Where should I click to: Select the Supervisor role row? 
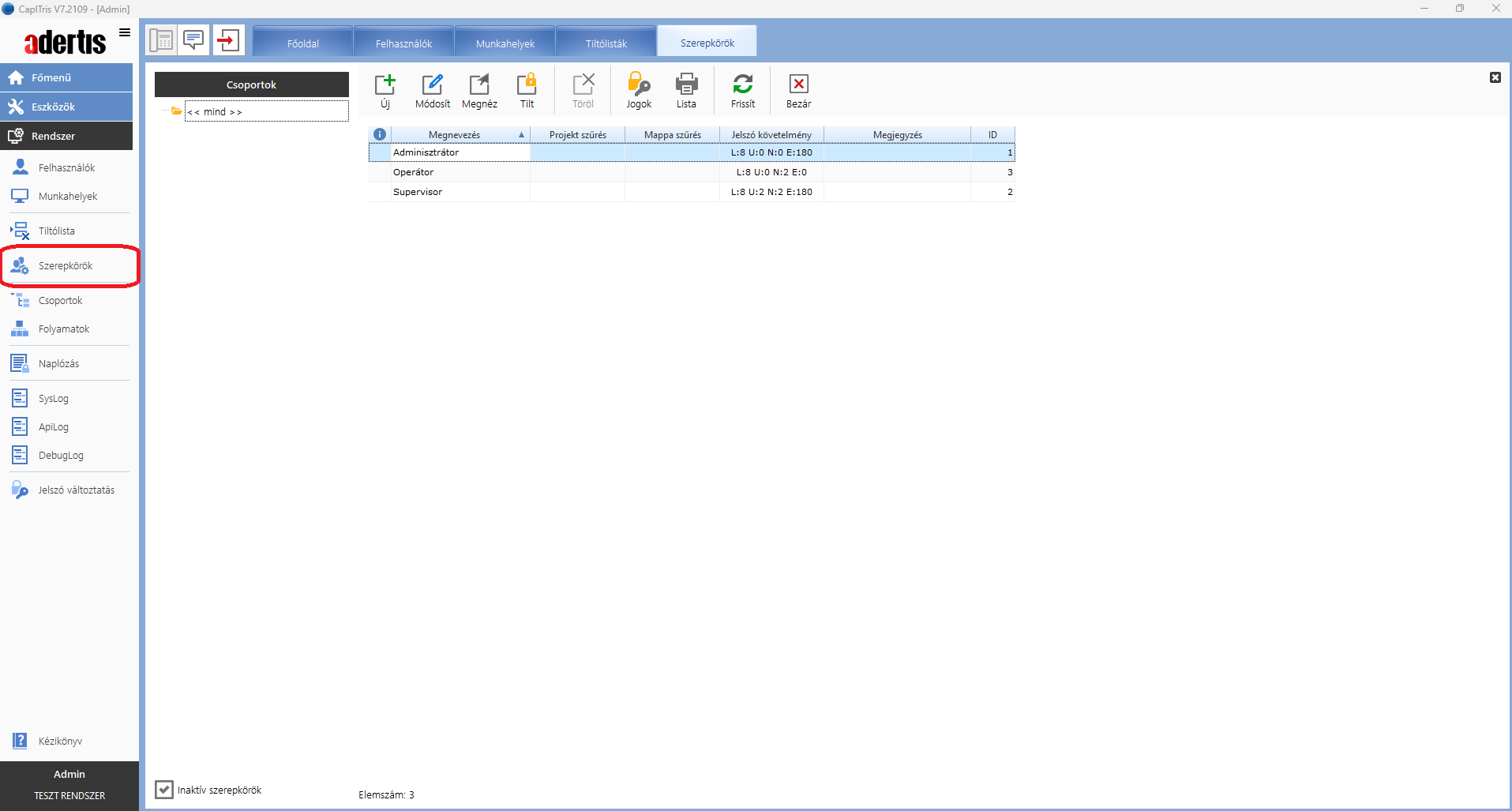pos(418,192)
